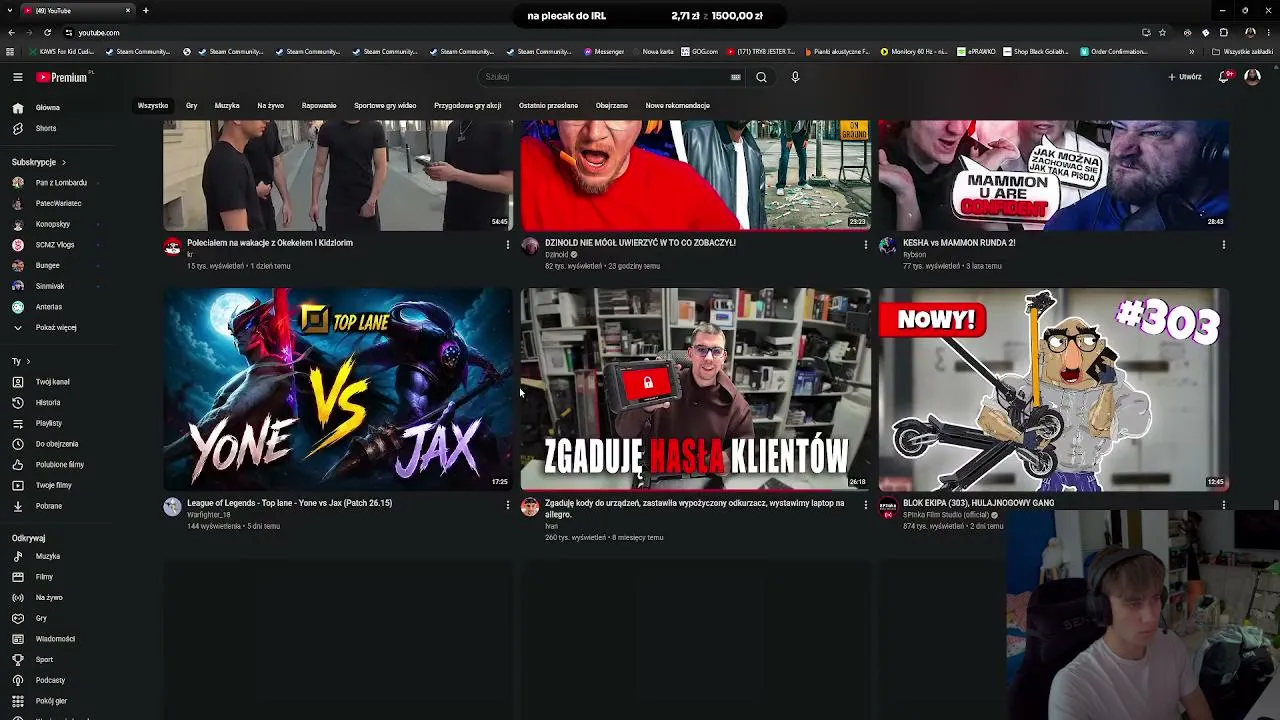Open Warfighter_18 channel name link
The image size is (1280, 720).
click(208, 515)
